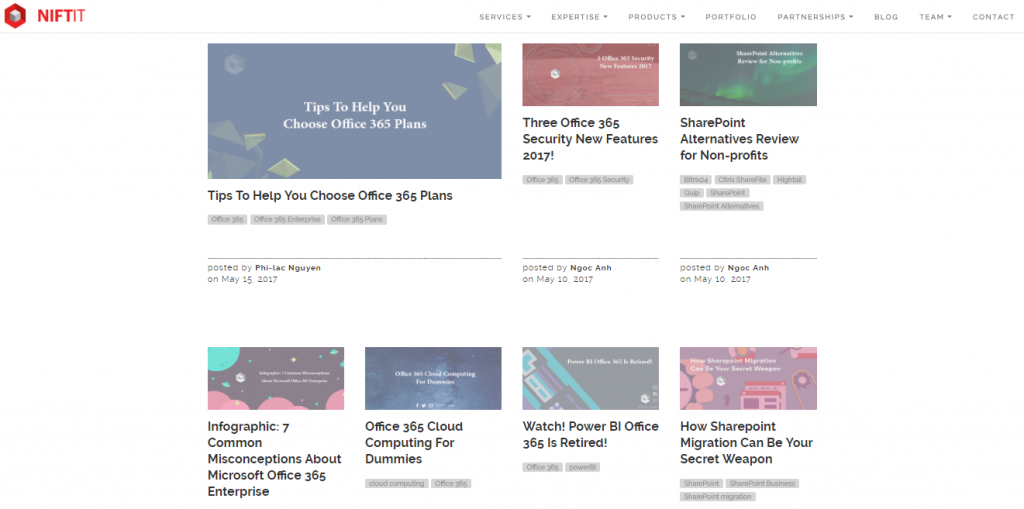Image resolution: width=1024 pixels, height=509 pixels.
Task: Open the Tips To Help You Choose featured image
Action: pos(355,111)
